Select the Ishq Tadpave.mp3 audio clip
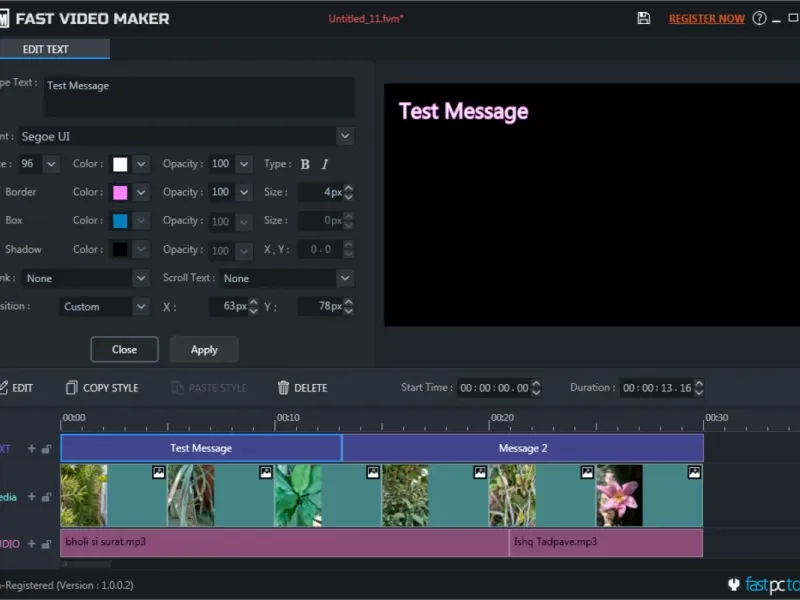The image size is (800, 600). (x=606, y=542)
